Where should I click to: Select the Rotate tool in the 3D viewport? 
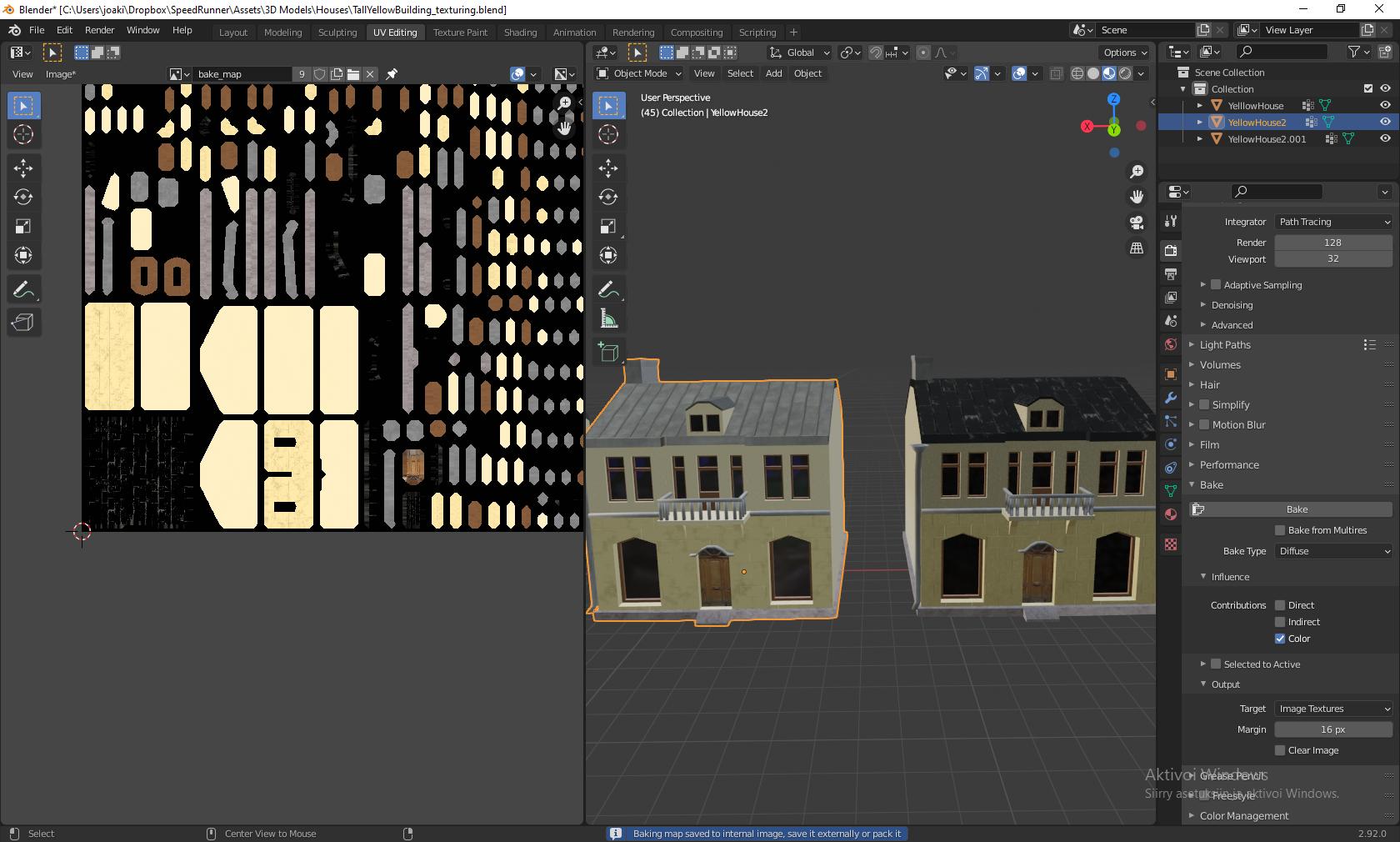[608, 197]
